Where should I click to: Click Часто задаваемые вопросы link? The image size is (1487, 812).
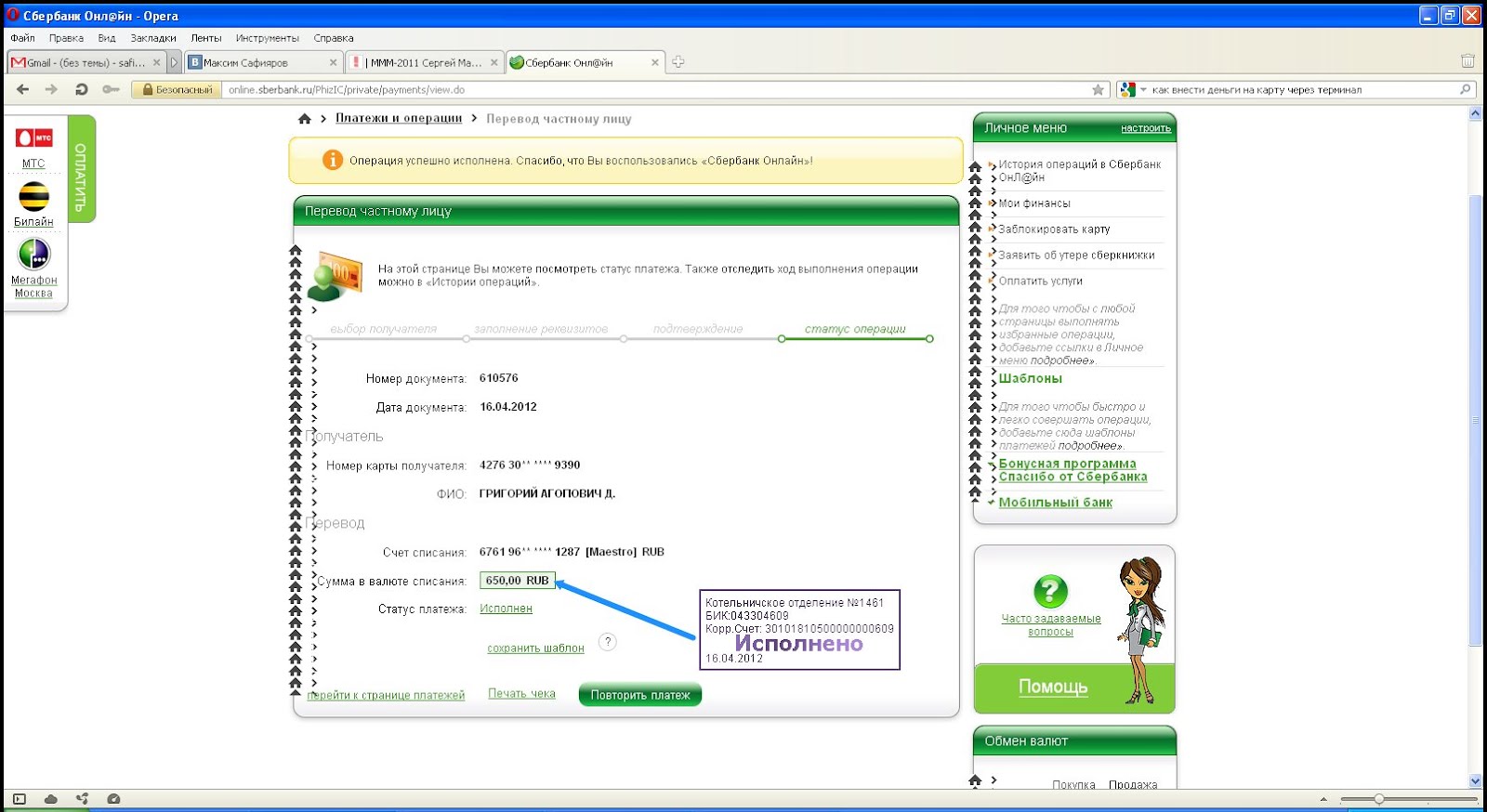tap(1050, 625)
